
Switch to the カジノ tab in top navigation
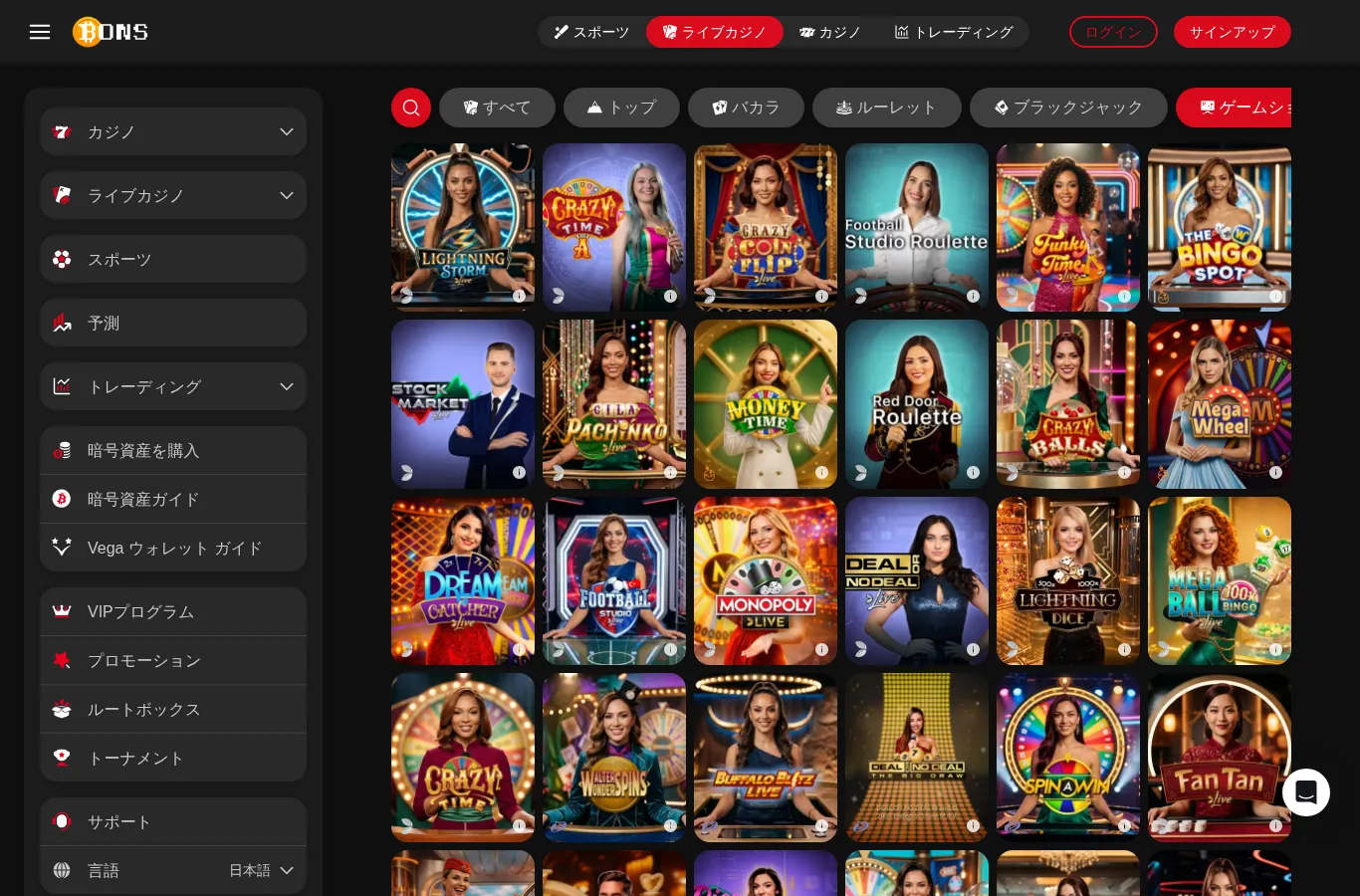pos(830,32)
